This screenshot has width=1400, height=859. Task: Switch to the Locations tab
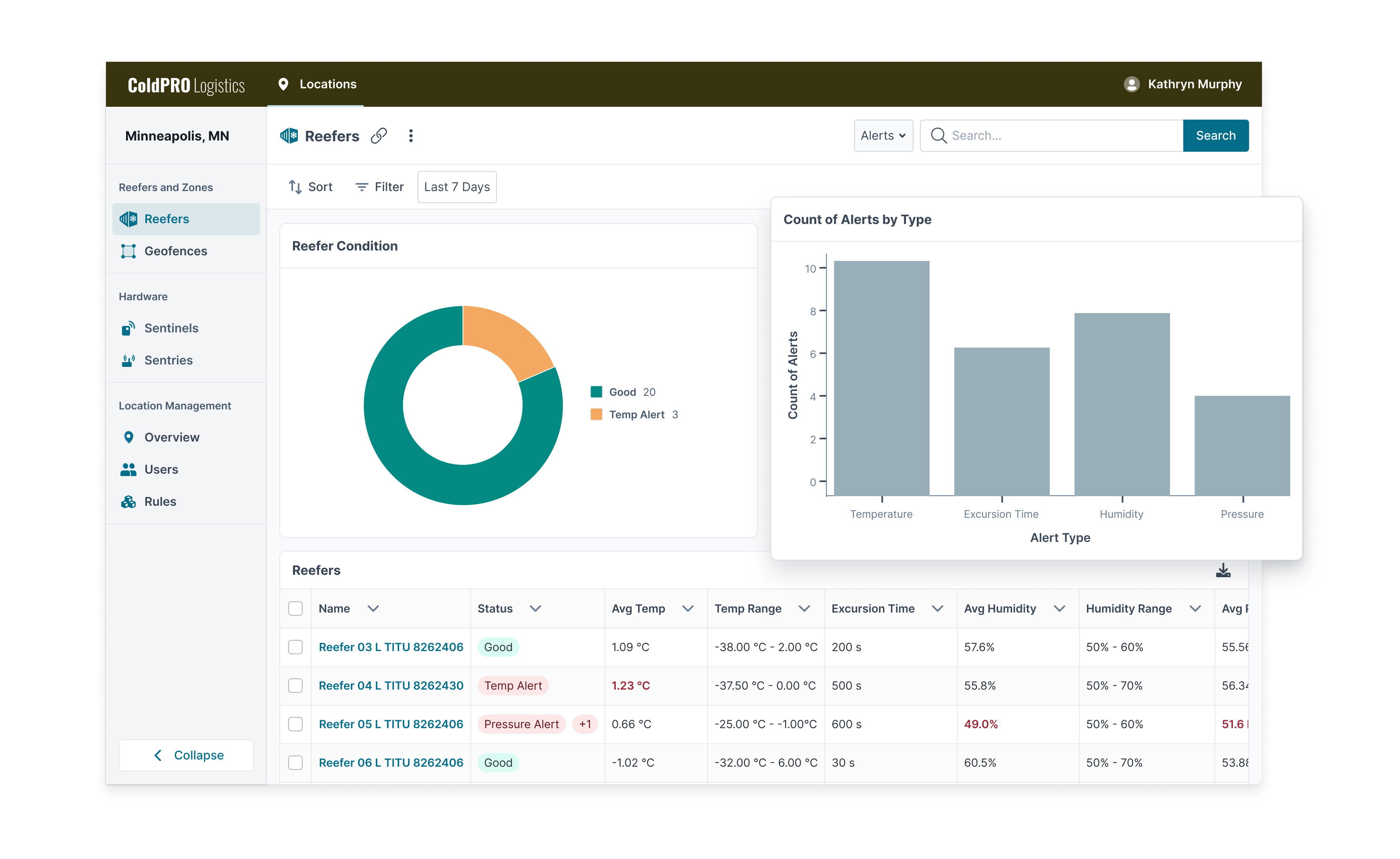tap(327, 83)
